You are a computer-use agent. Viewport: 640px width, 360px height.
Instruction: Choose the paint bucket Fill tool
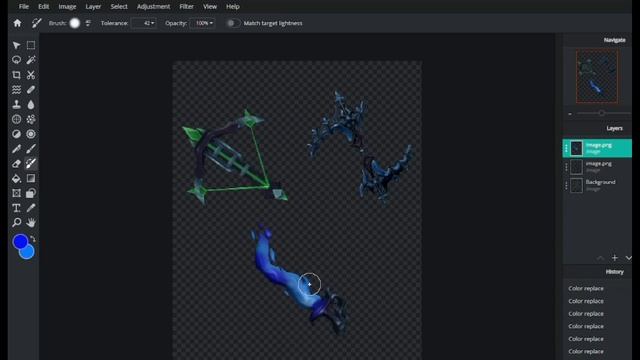coord(16,178)
